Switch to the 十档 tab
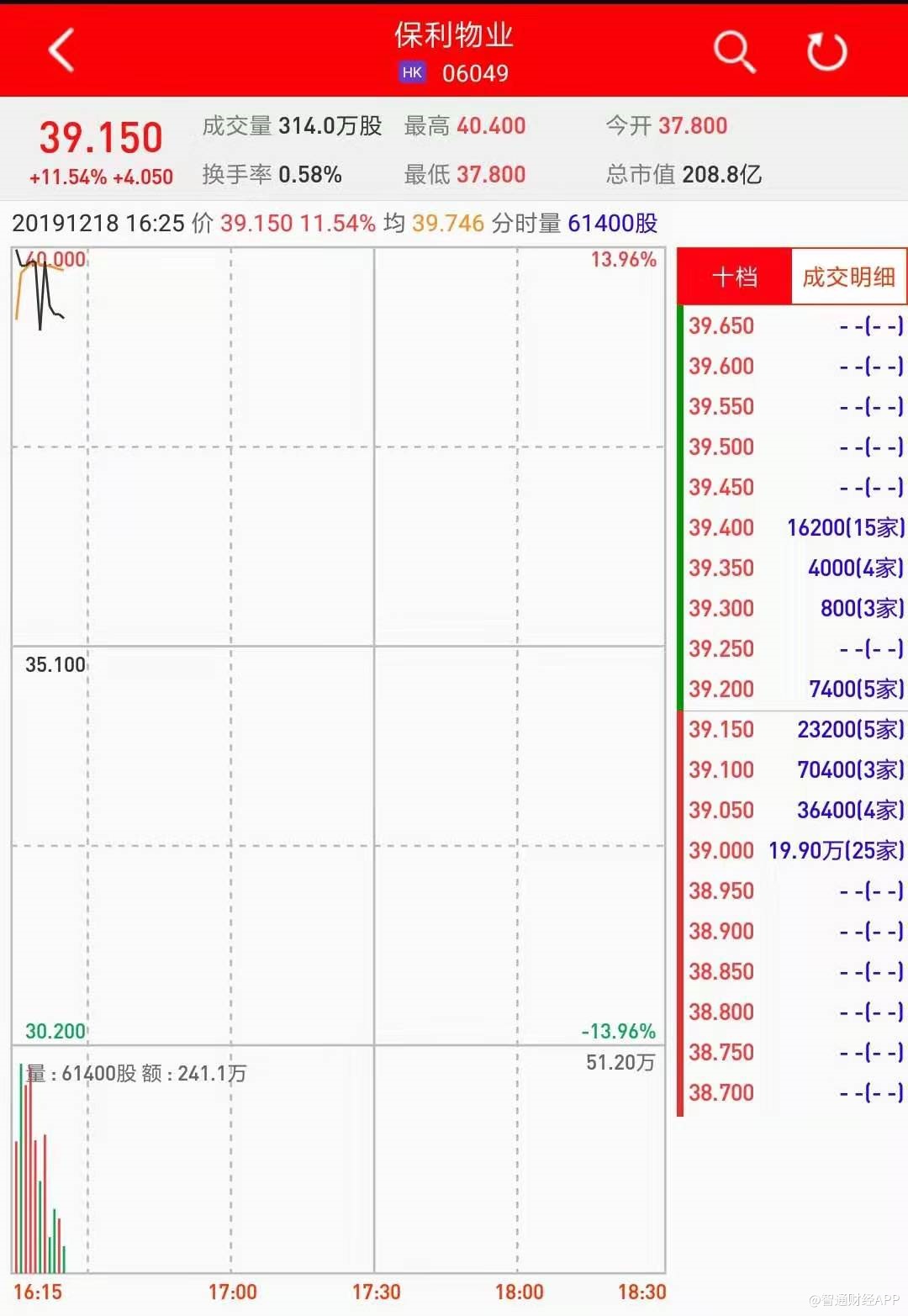 click(735, 277)
